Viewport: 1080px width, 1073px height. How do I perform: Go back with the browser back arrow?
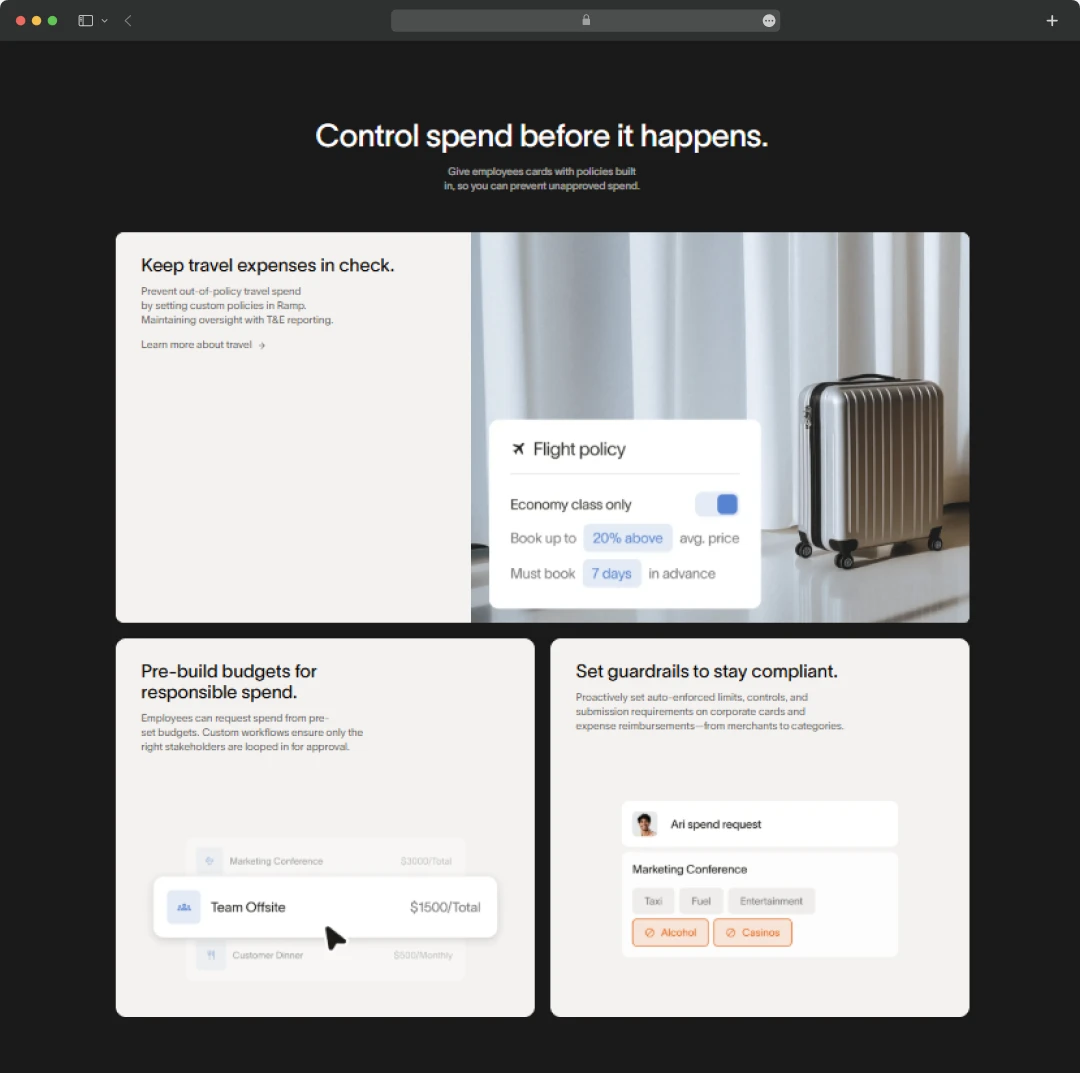pyautogui.click(x=128, y=21)
